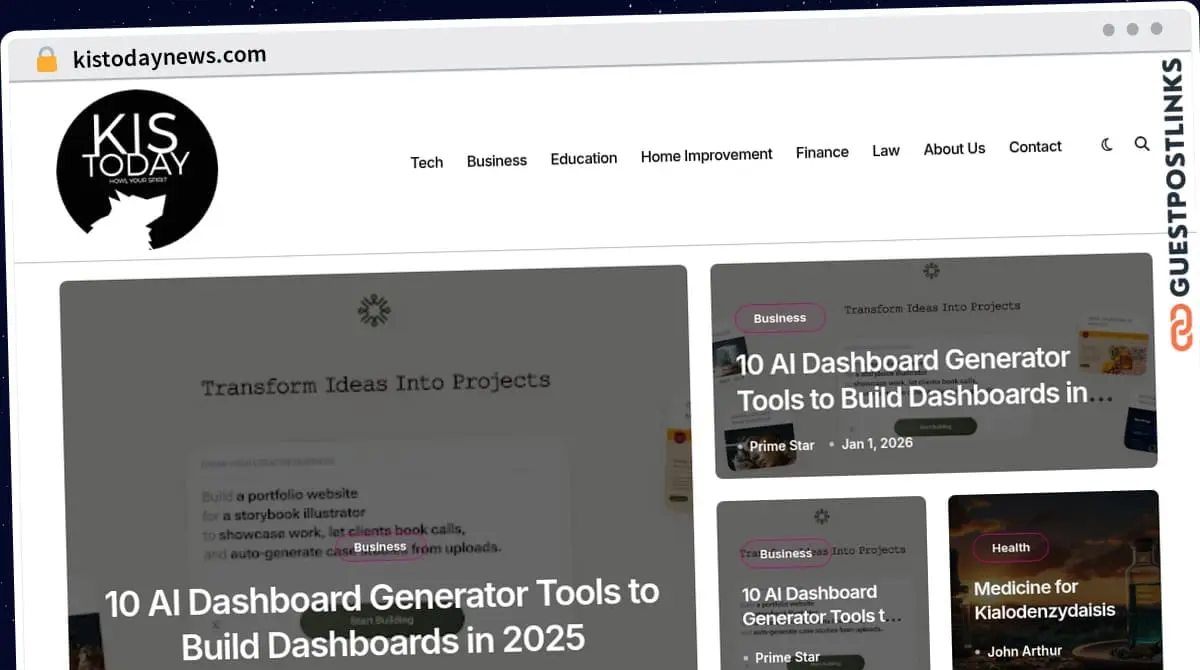Open Home Improvement category
The image size is (1200, 670).
(706, 155)
